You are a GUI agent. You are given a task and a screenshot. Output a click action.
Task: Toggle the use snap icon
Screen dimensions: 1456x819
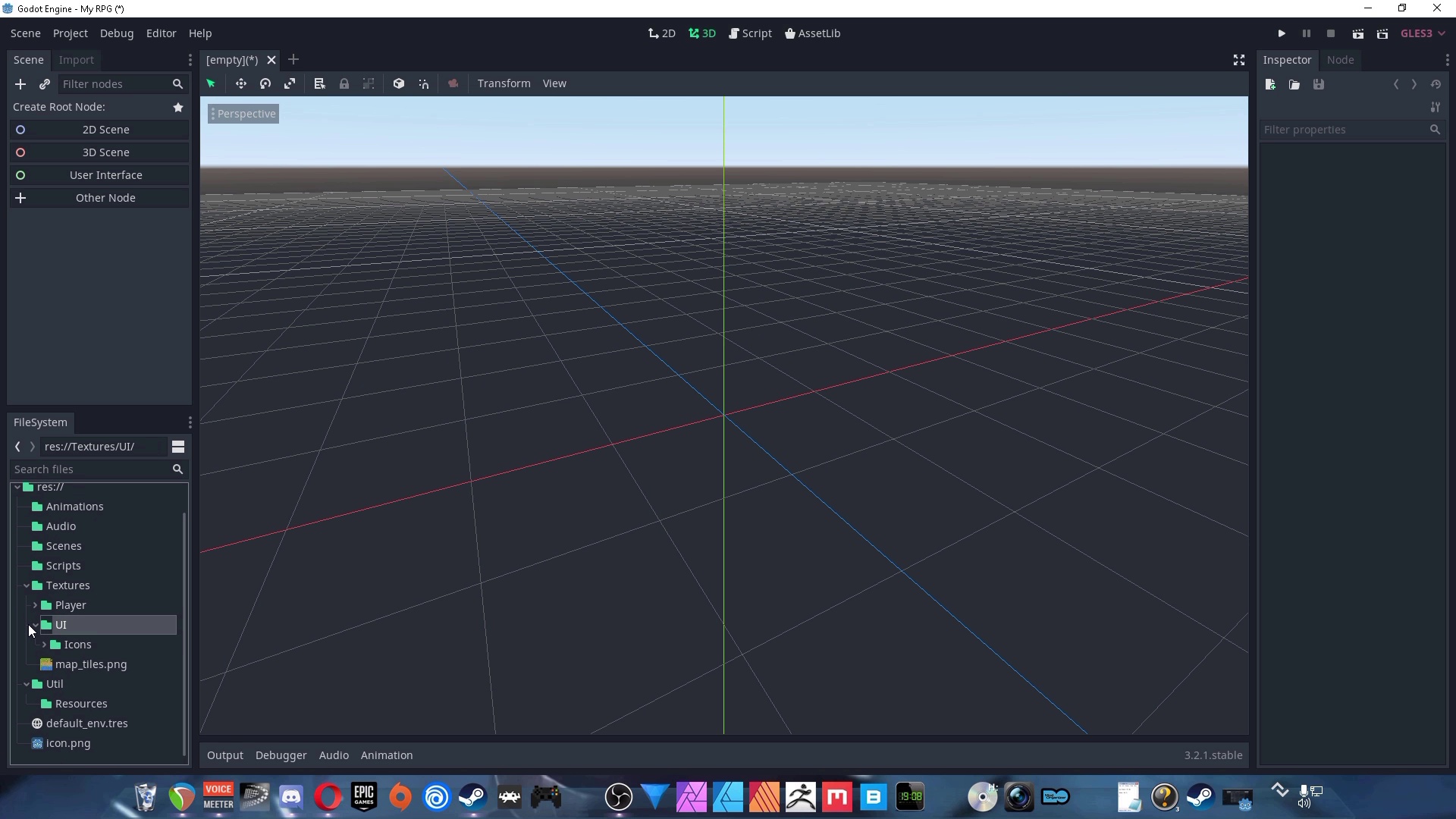click(x=424, y=83)
